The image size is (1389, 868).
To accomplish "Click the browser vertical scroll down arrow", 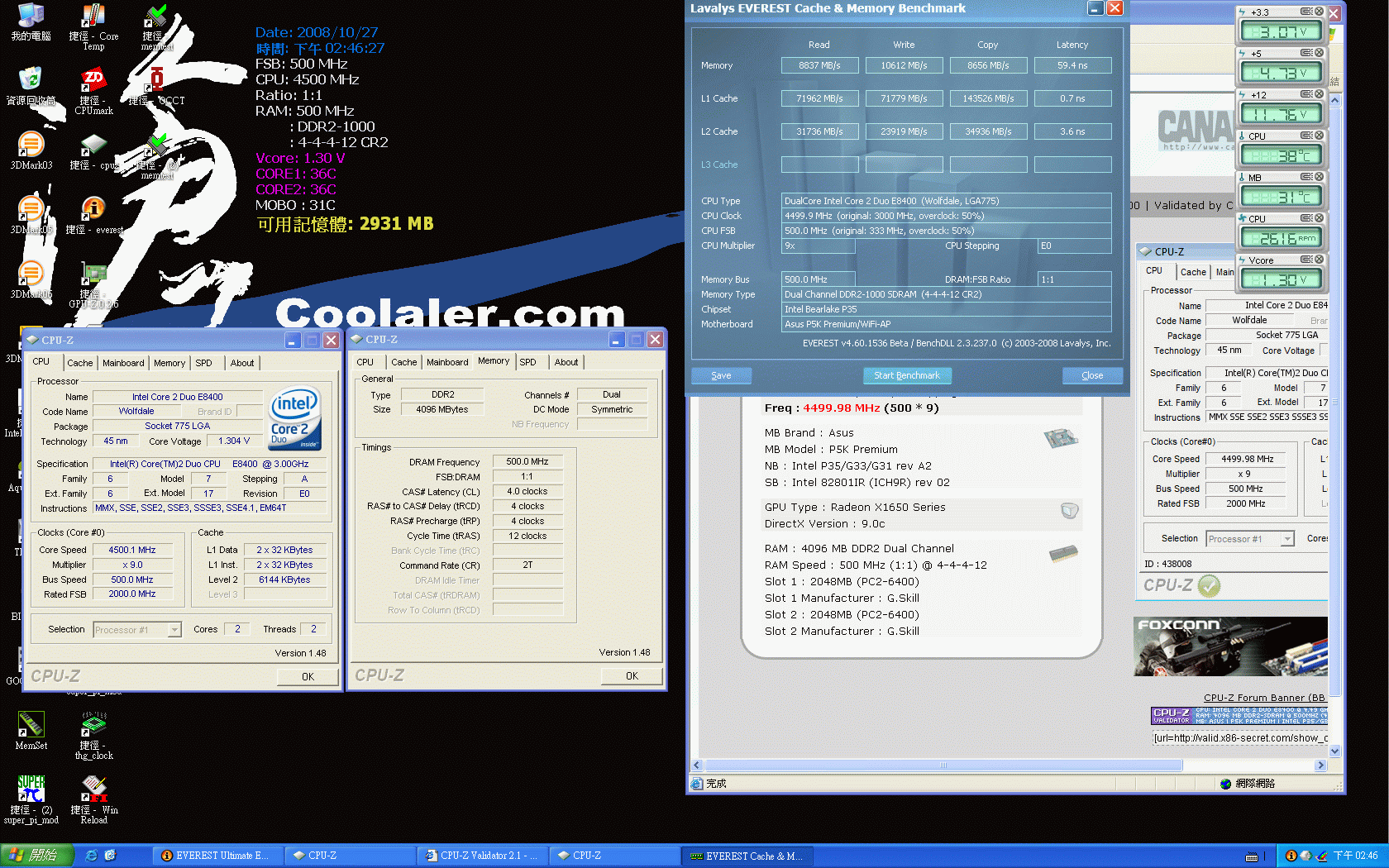I will pyautogui.click(x=1334, y=751).
